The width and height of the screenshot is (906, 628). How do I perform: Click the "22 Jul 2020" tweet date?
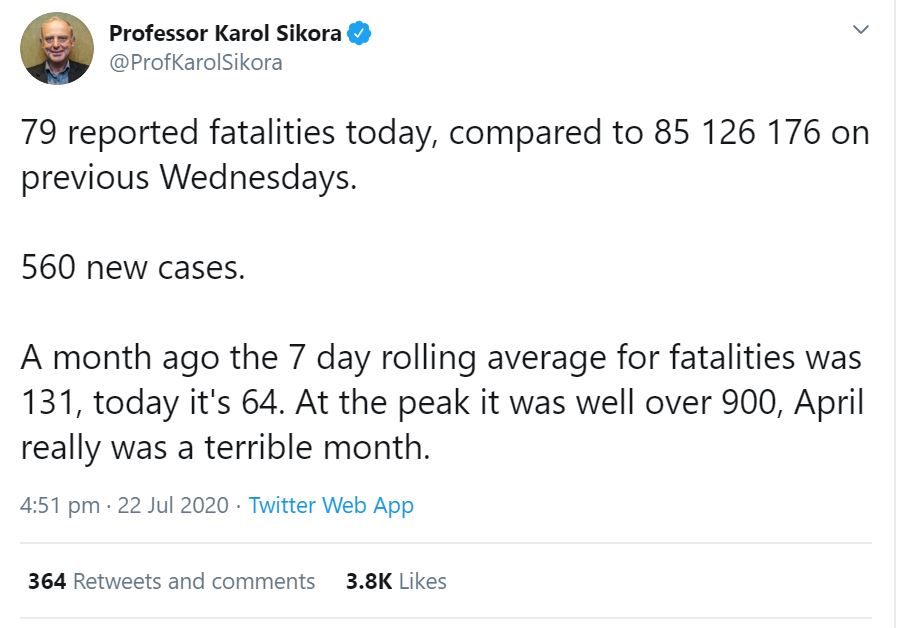[173, 505]
